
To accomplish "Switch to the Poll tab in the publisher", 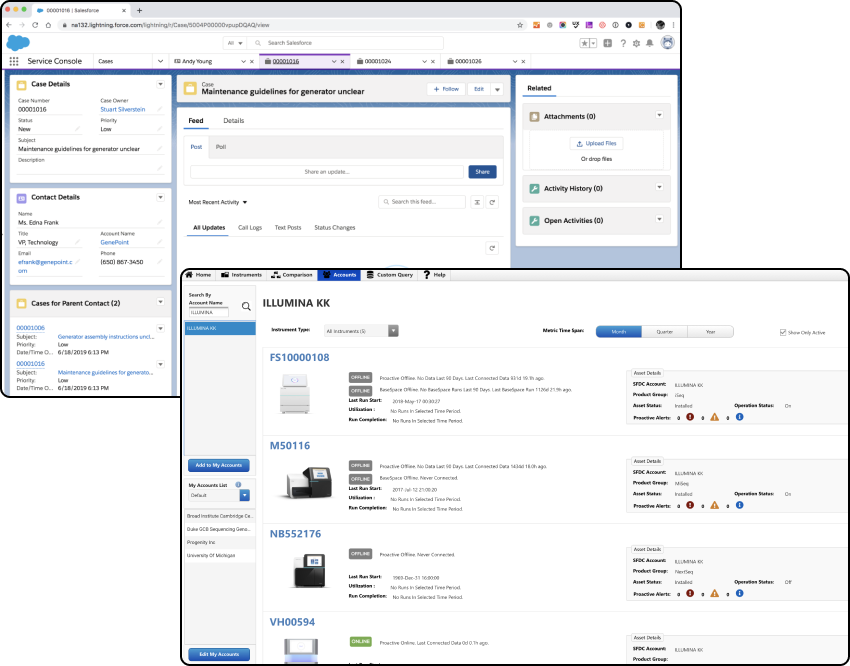I will click(221, 147).
